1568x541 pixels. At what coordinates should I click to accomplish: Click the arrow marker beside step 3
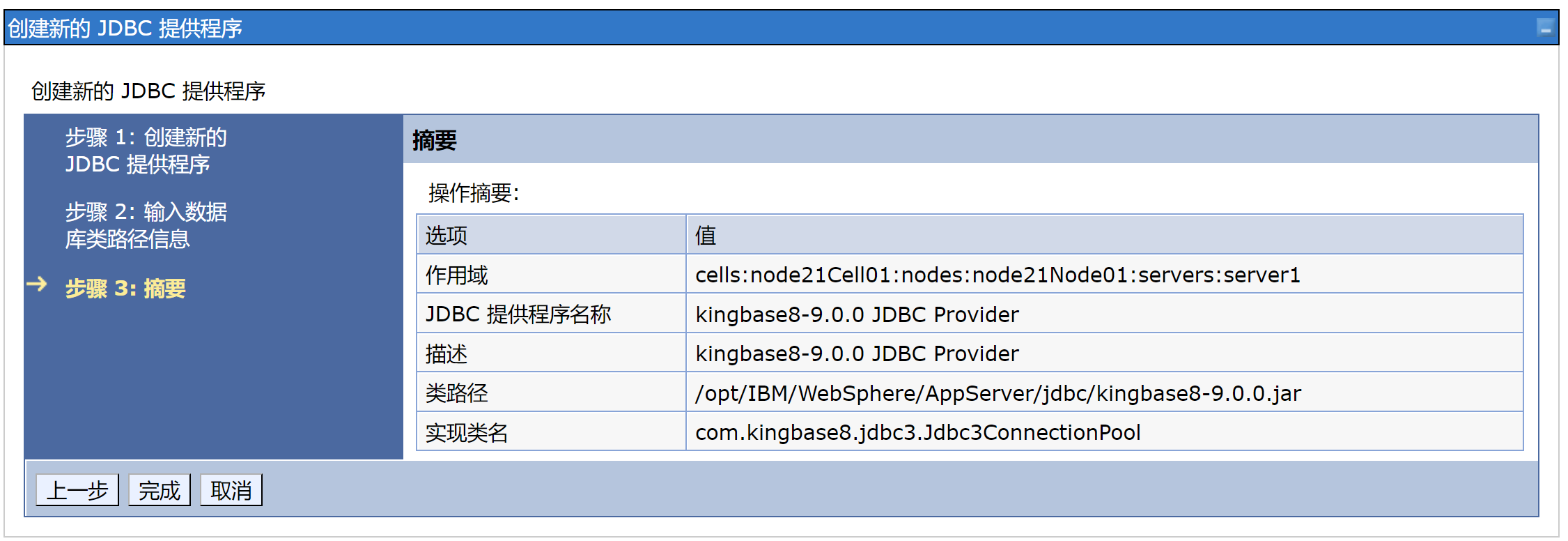pyautogui.click(x=37, y=284)
